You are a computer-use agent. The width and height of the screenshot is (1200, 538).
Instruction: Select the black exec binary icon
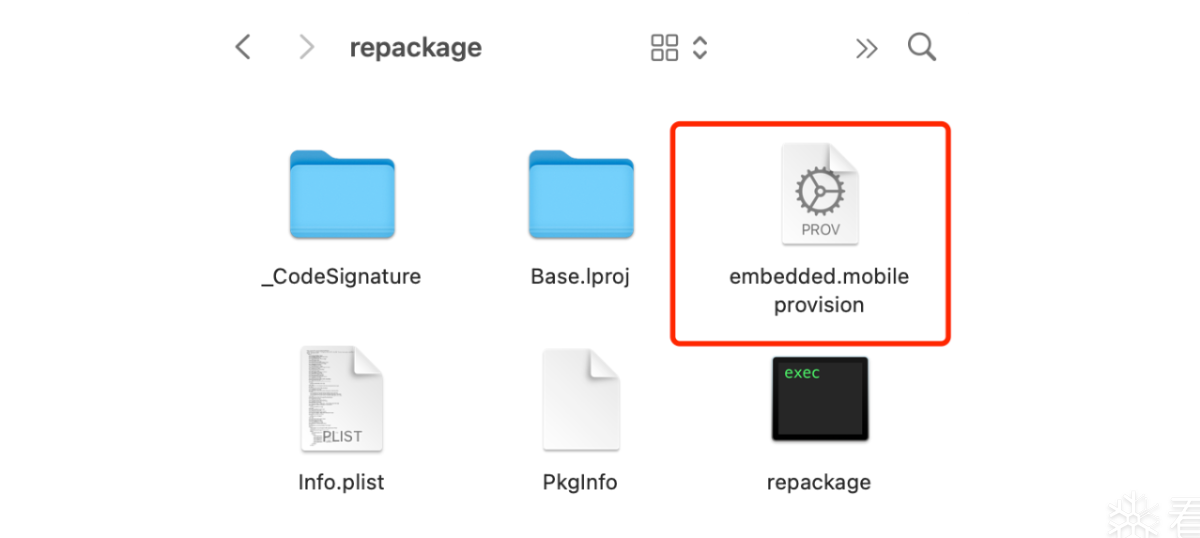(x=820, y=399)
